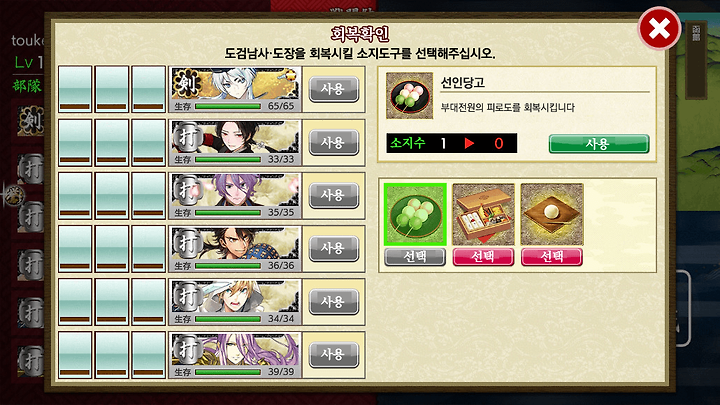Click 사용 button for the 65/65 swordsman
The width and height of the screenshot is (720, 405).
pos(333,89)
